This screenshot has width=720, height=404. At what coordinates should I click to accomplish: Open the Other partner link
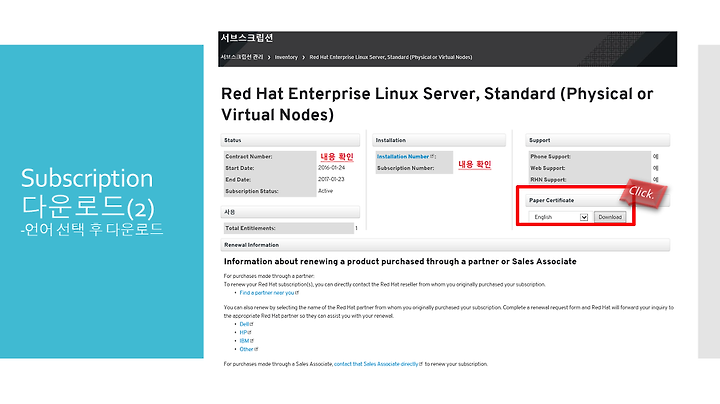point(246,349)
